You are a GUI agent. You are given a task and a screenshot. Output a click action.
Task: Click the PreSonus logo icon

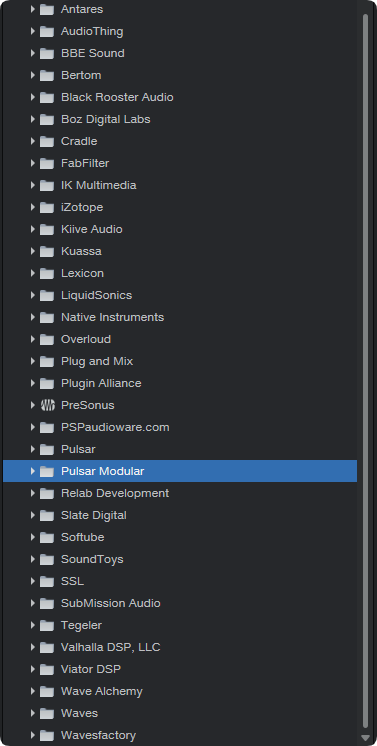(47, 405)
